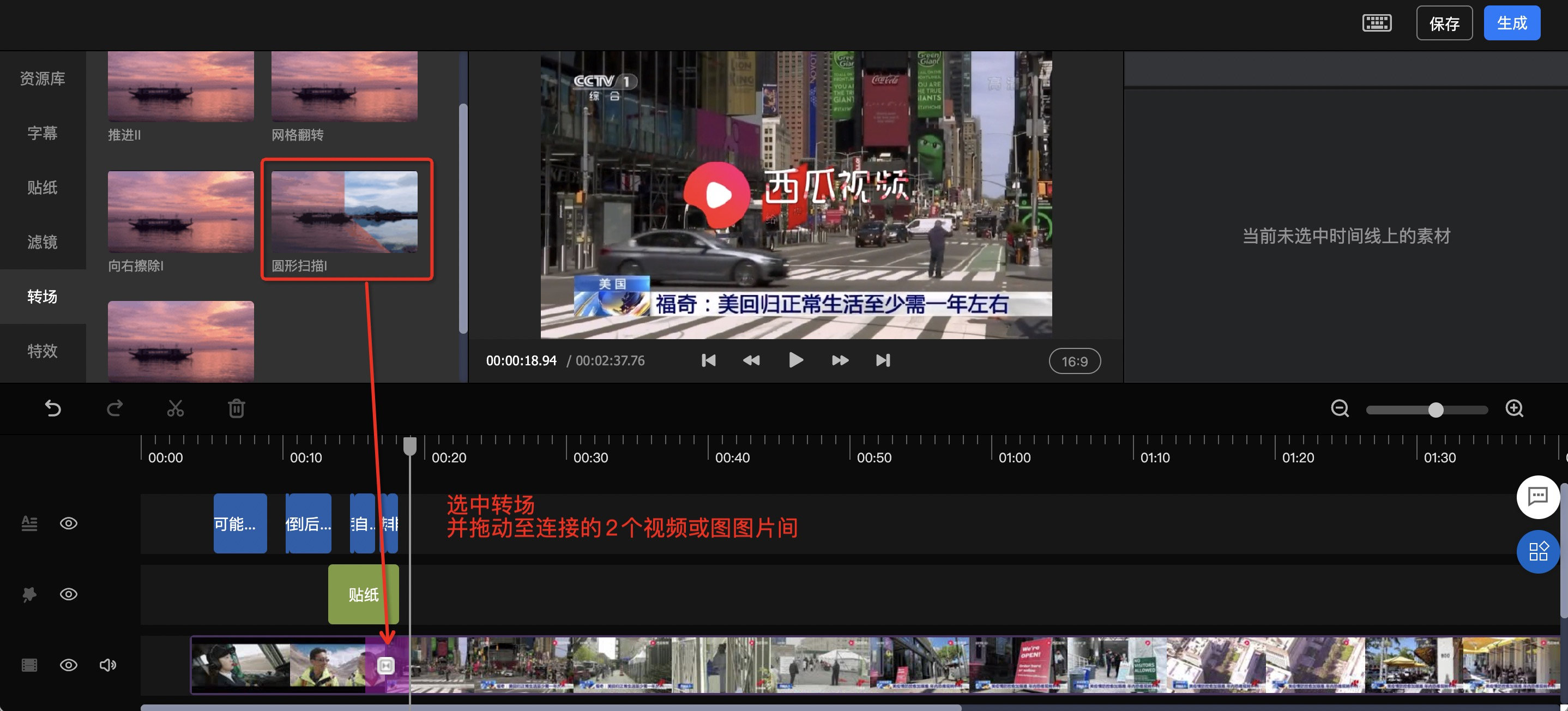The height and width of the screenshot is (711, 1568).
Task: Open the 资源库 resource library tab
Action: click(x=43, y=79)
